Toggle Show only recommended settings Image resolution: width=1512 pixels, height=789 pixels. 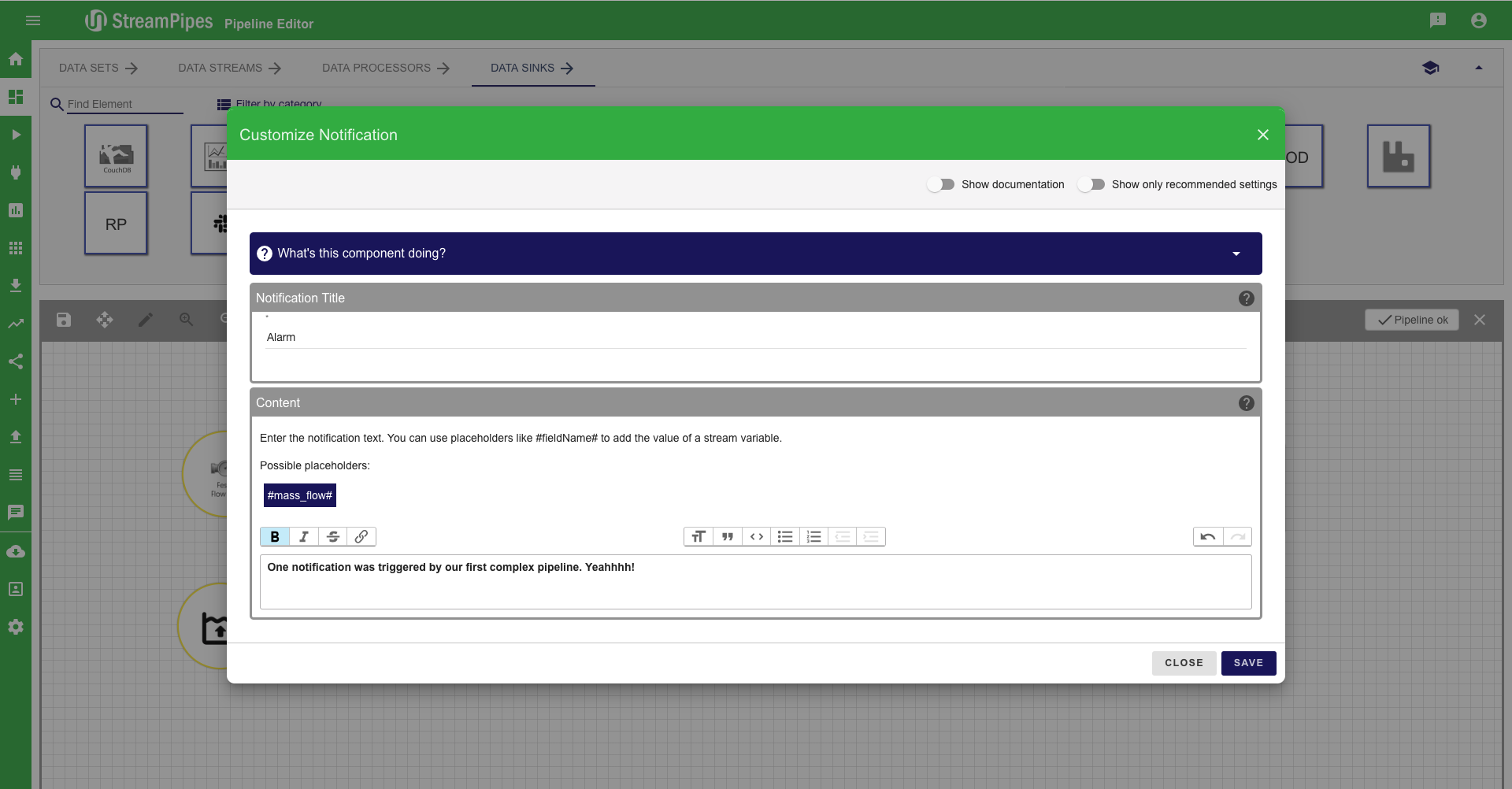(1091, 184)
